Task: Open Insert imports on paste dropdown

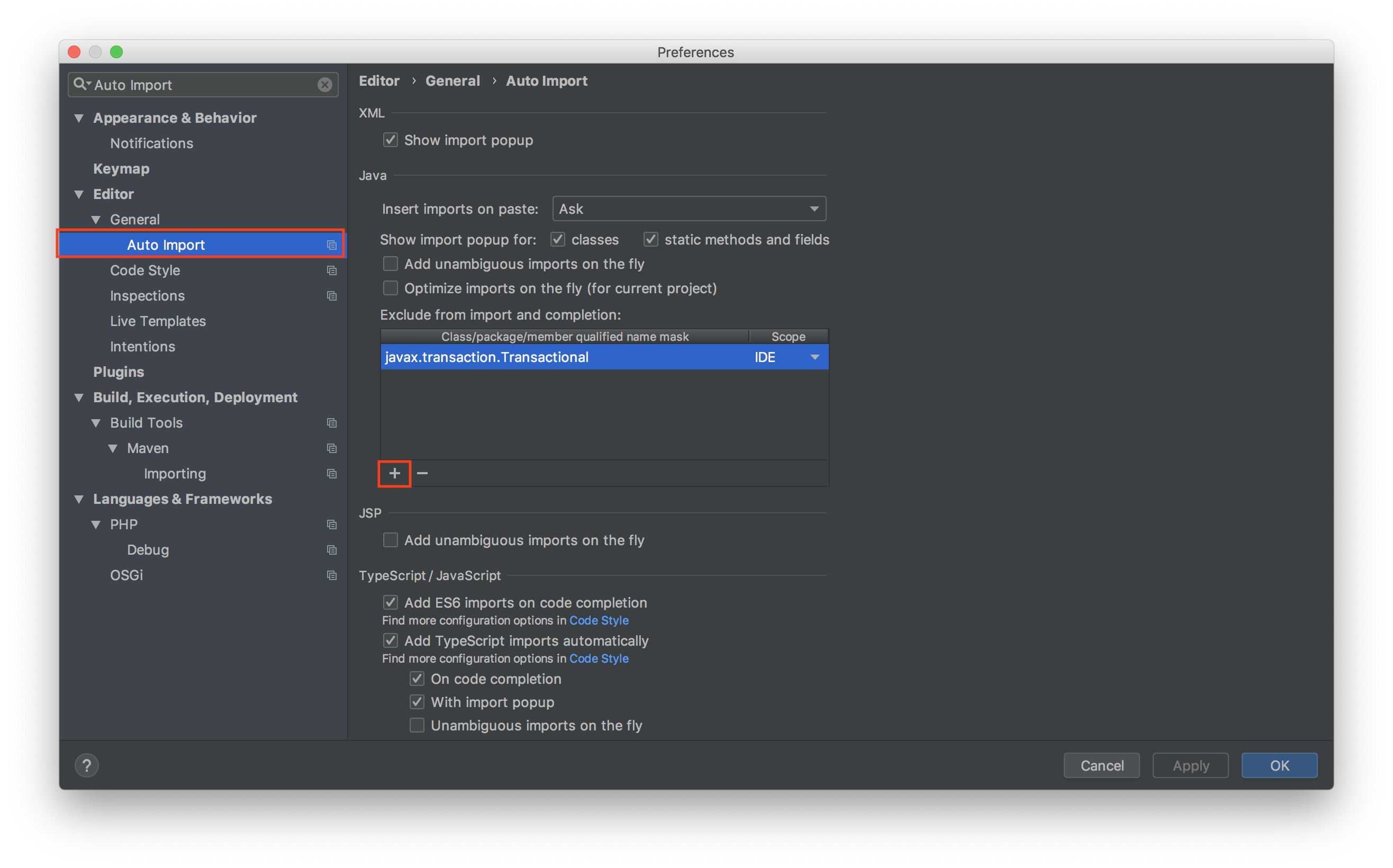Action: pyautogui.click(x=689, y=209)
